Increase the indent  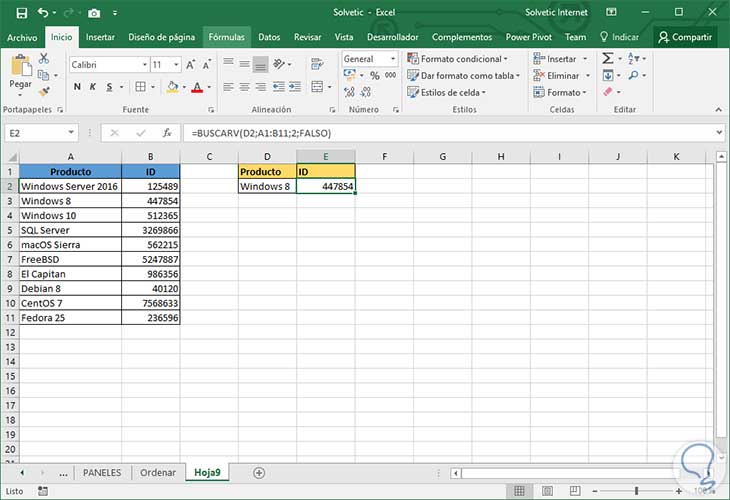[295, 87]
